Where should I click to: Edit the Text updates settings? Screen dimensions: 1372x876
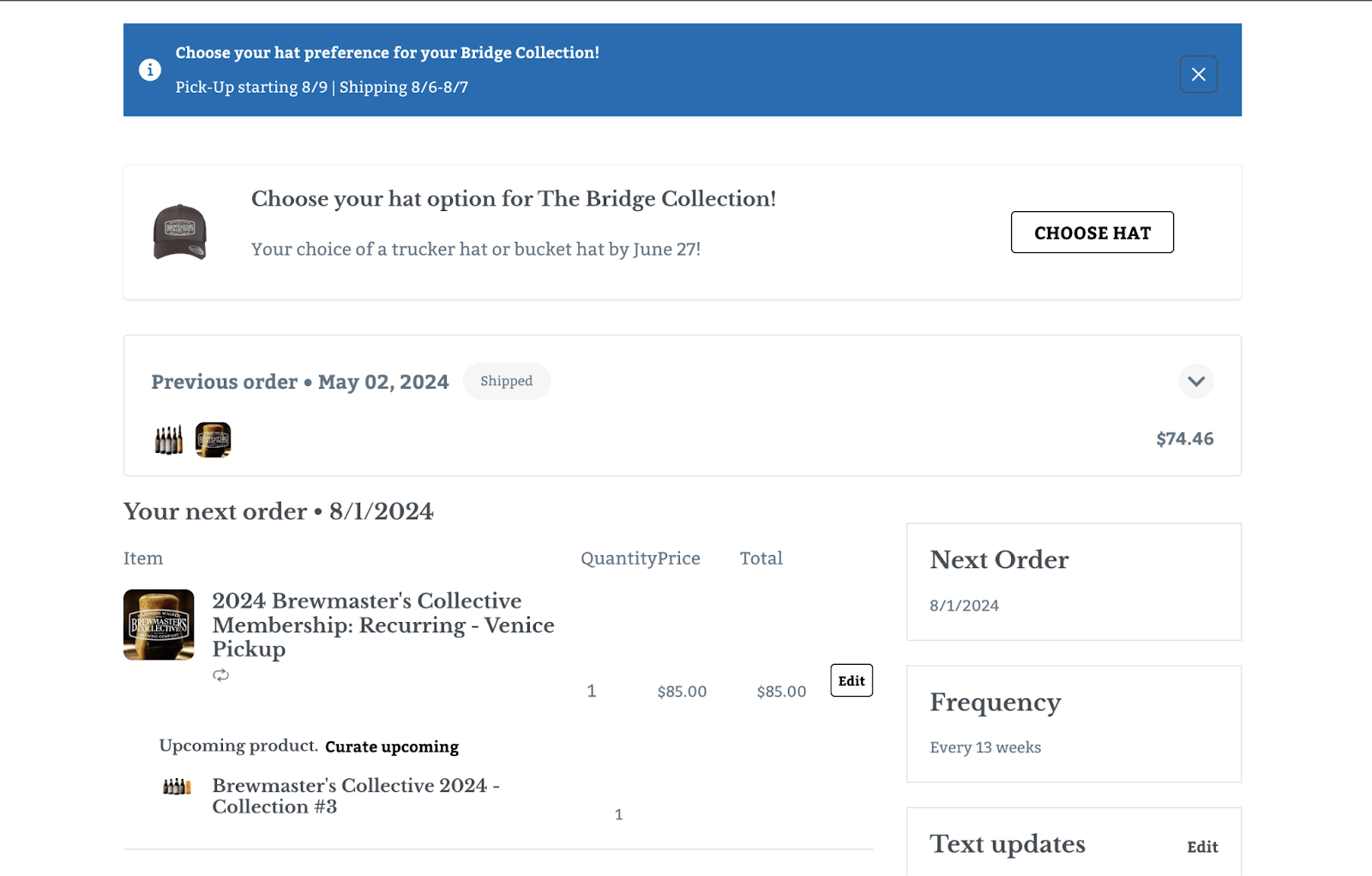(1201, 847)
